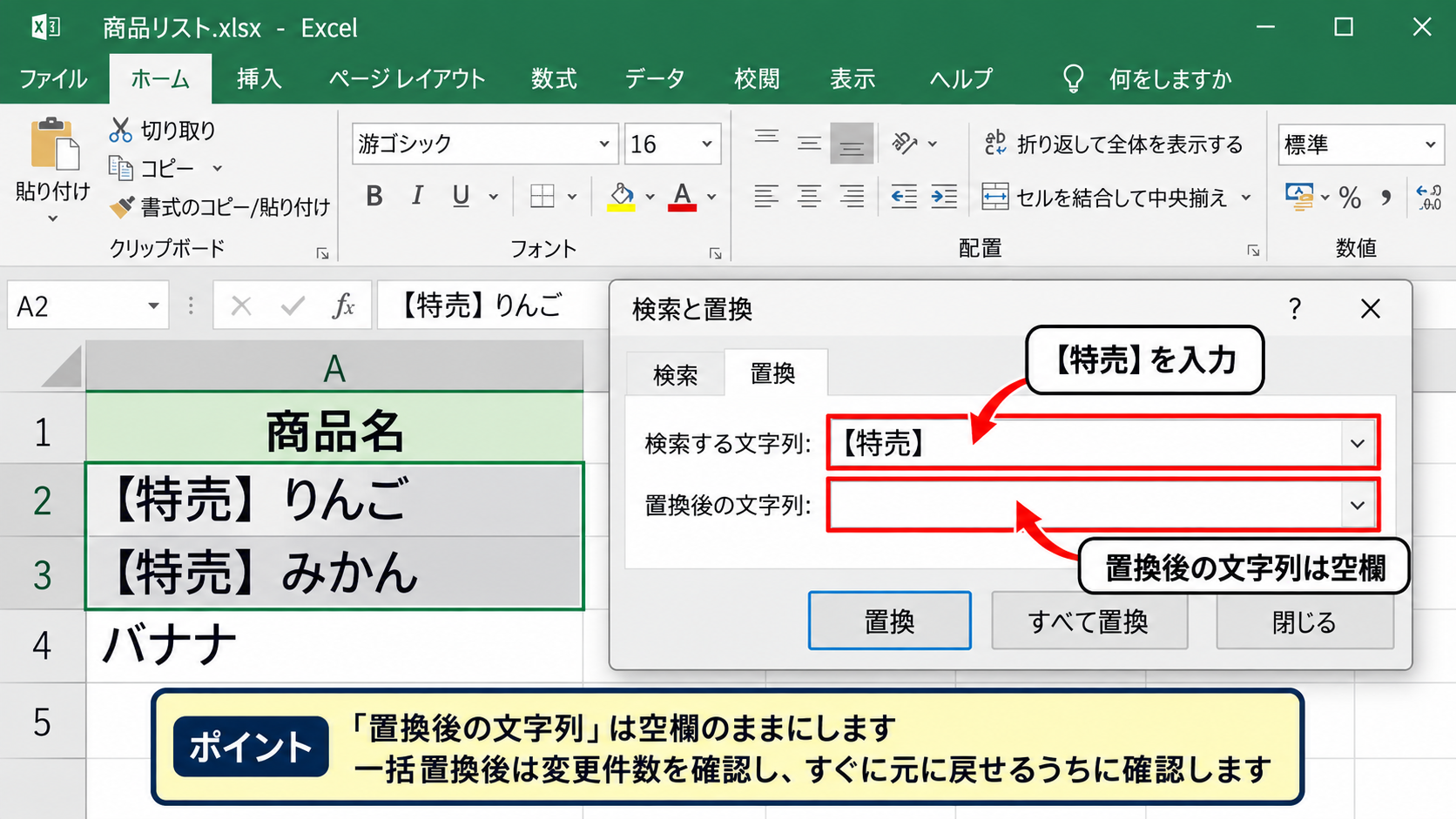Confirm formula bar entry checkmark
The height and width of the screenshot is (819, 1456).
point(293,305)
